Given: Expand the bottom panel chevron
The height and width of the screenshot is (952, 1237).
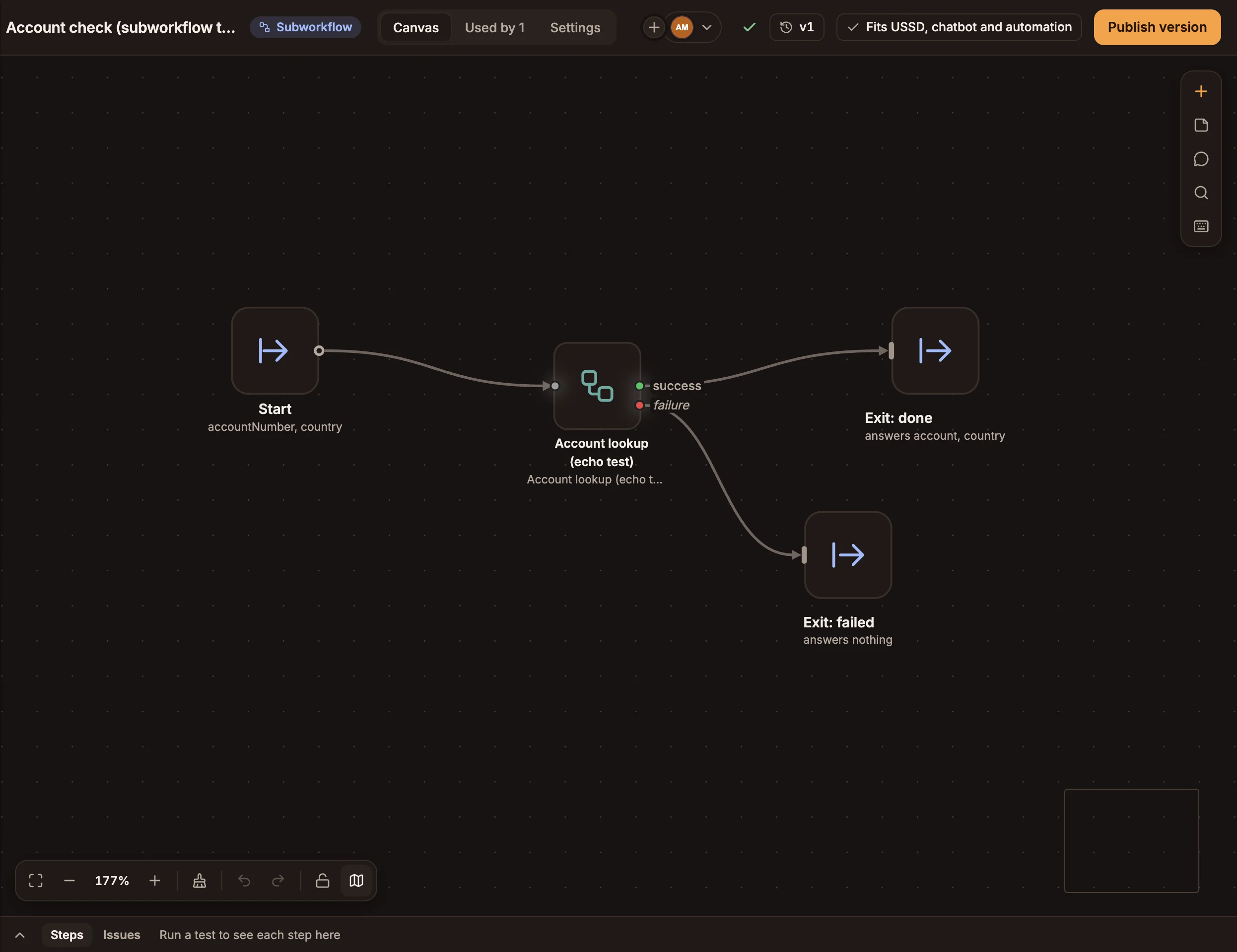Looking at the screenshot, I should click(x=20, y=935).
